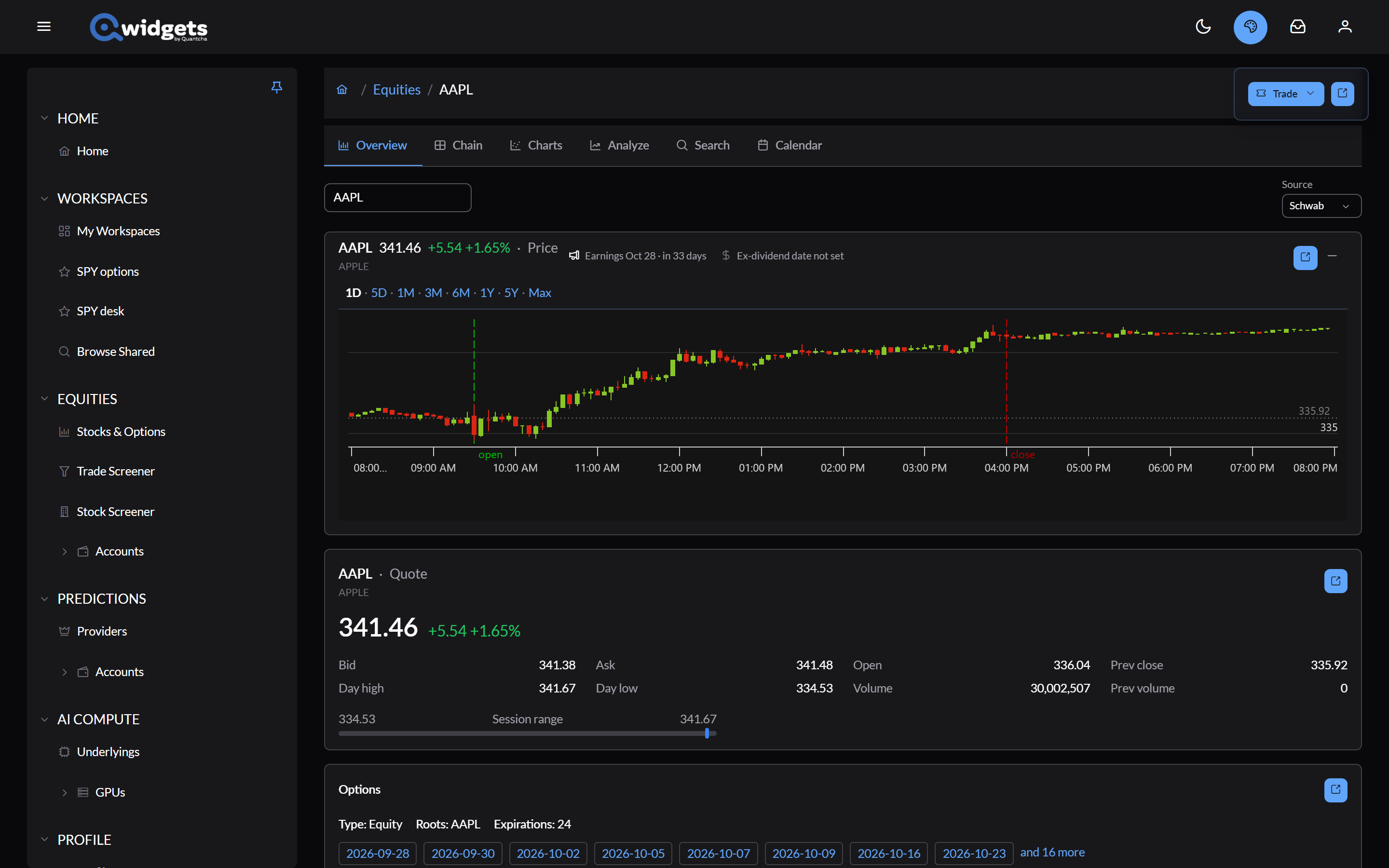Open the Trade dropdown button
Screen dimensions: 1389x868
1286,94
